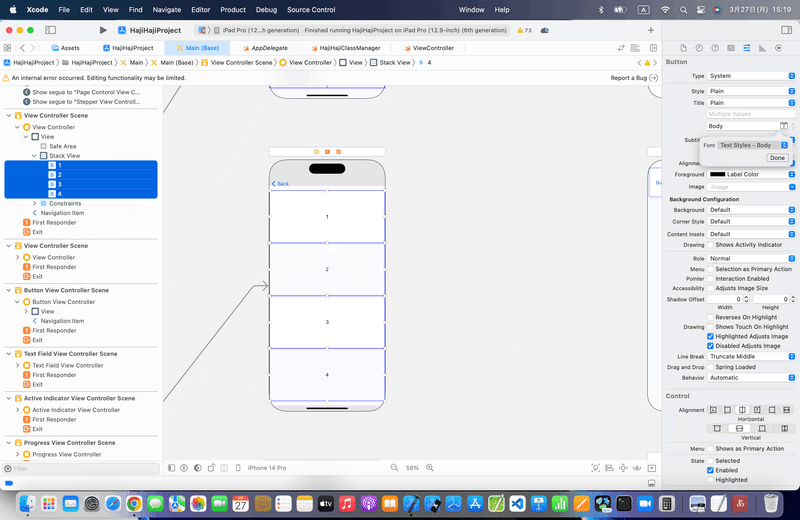Toggle the inspector panel icon at top right
The height and width of the screenshot is (520, 800).
pos(786,30)
